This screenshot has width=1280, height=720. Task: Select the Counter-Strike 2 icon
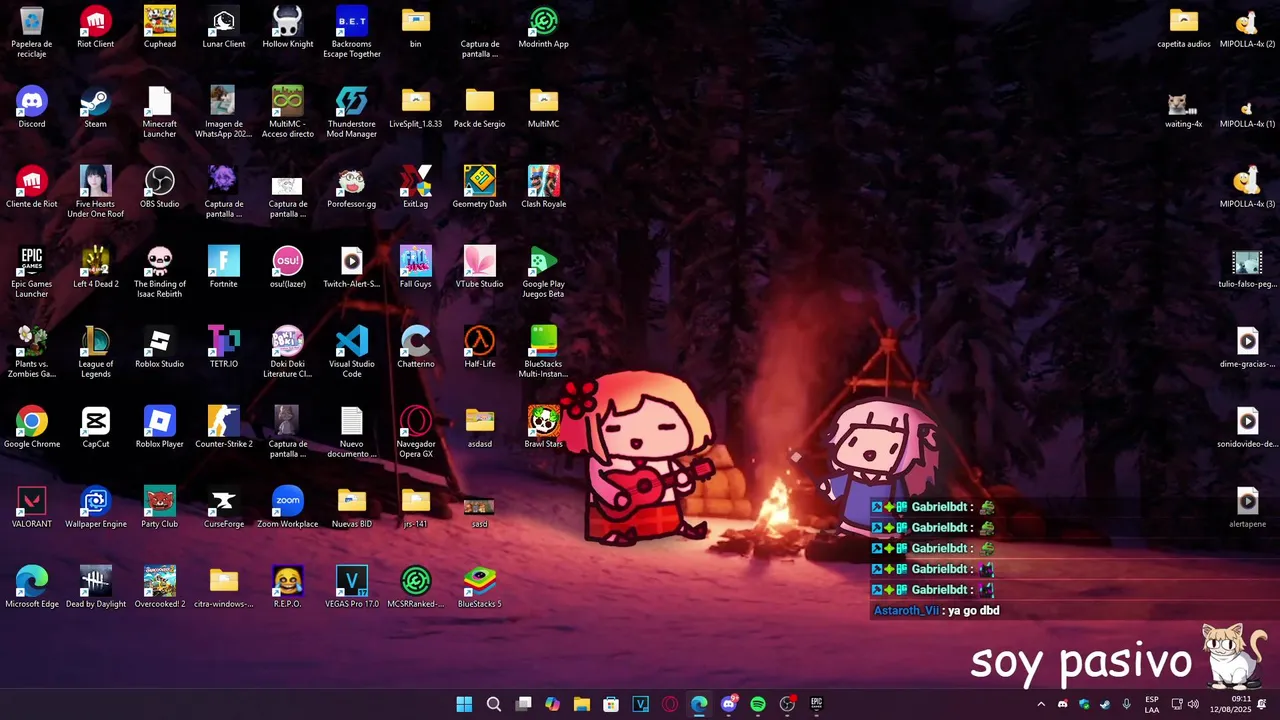(x=224, y=427)
